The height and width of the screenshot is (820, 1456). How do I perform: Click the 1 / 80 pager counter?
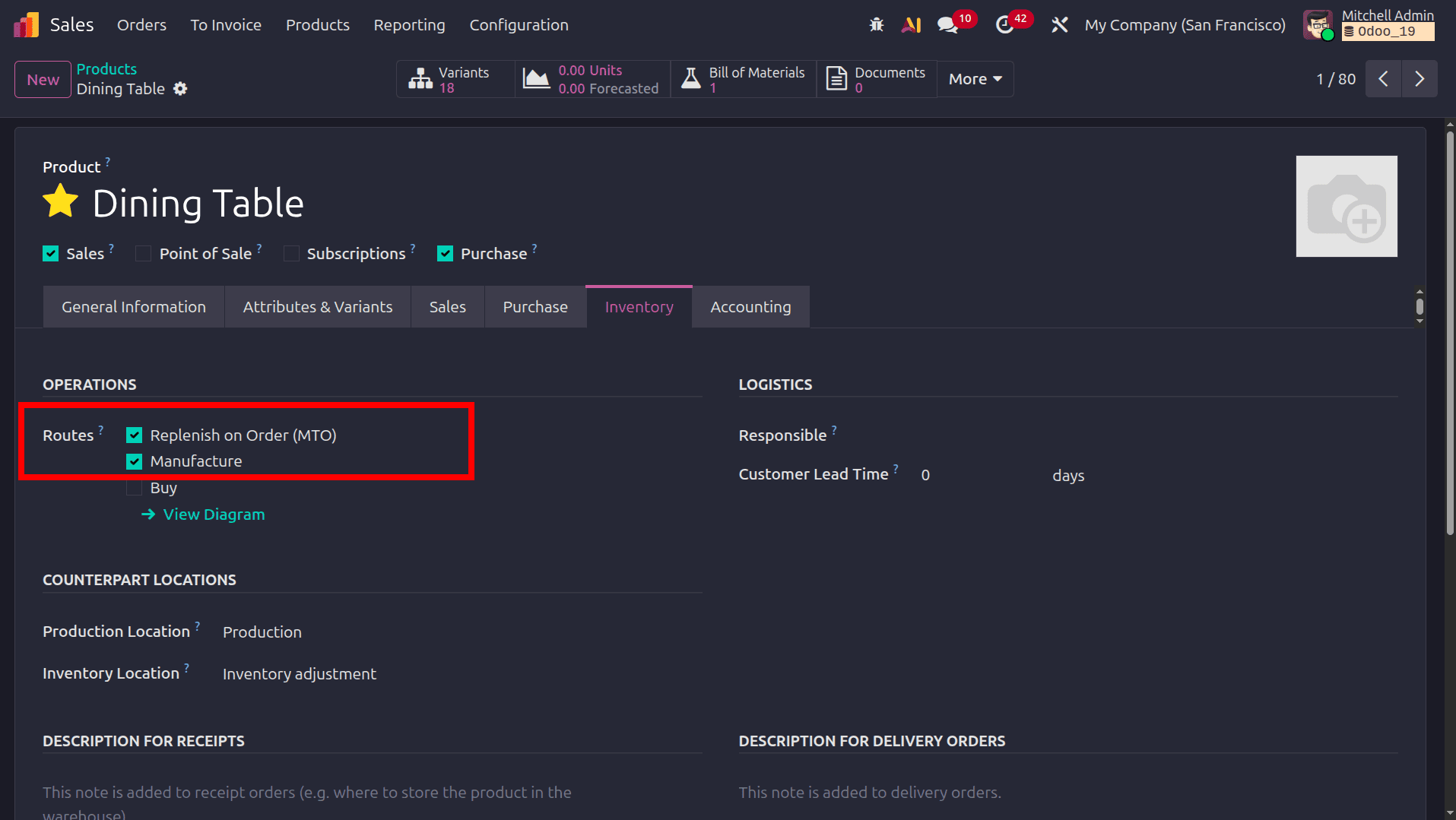coord(1336,79)
